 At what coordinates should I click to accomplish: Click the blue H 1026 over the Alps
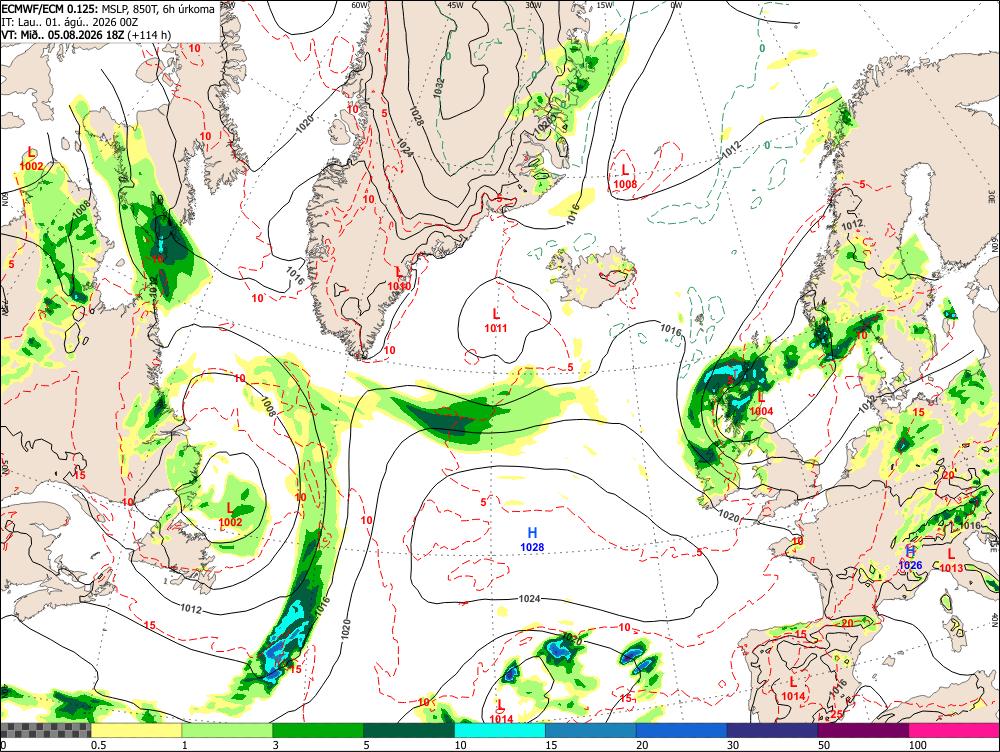911,557
